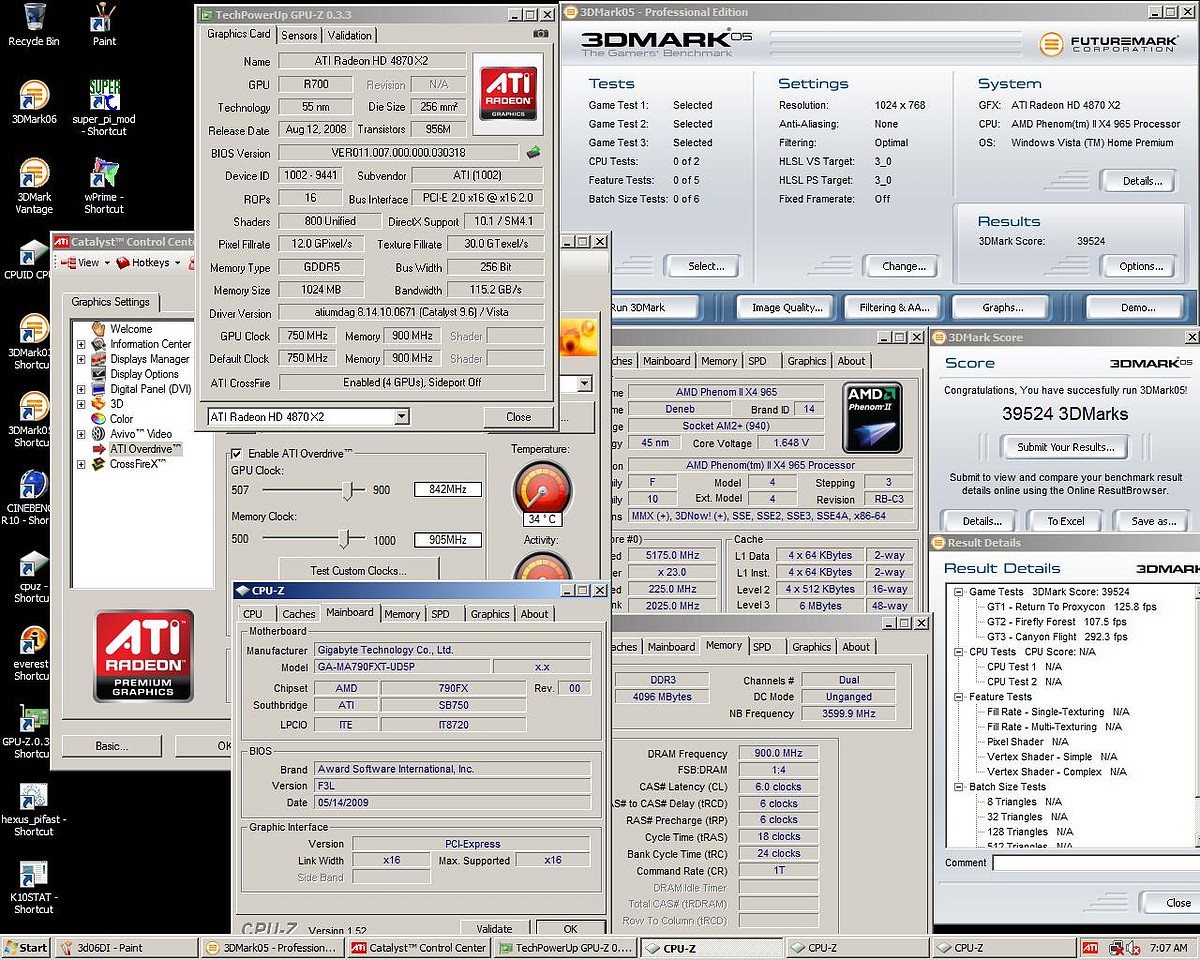The height and width of the screenshot is (960, 1200).
Task: Open the everest desktop shortcut
Action: 33,654
